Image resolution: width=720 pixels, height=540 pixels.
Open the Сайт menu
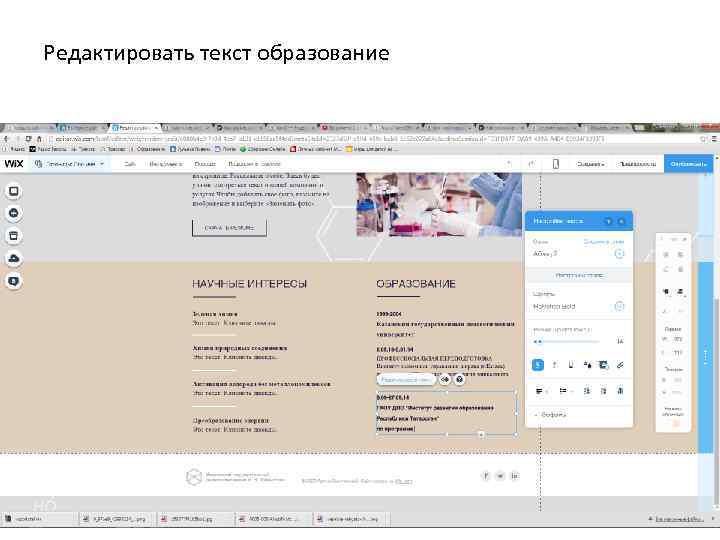pos(130,164)
